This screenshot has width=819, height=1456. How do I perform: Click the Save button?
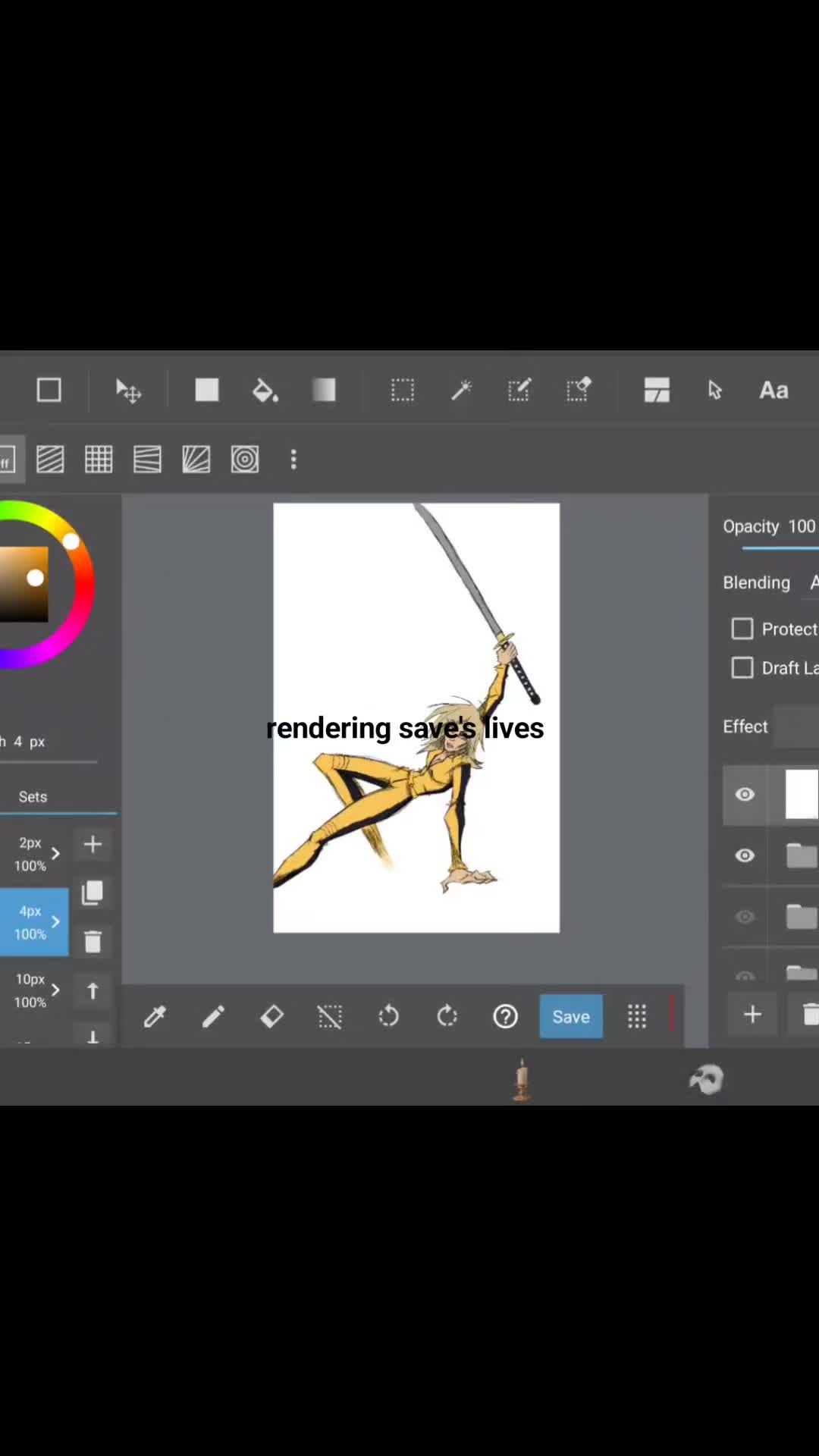[571, 1016]
